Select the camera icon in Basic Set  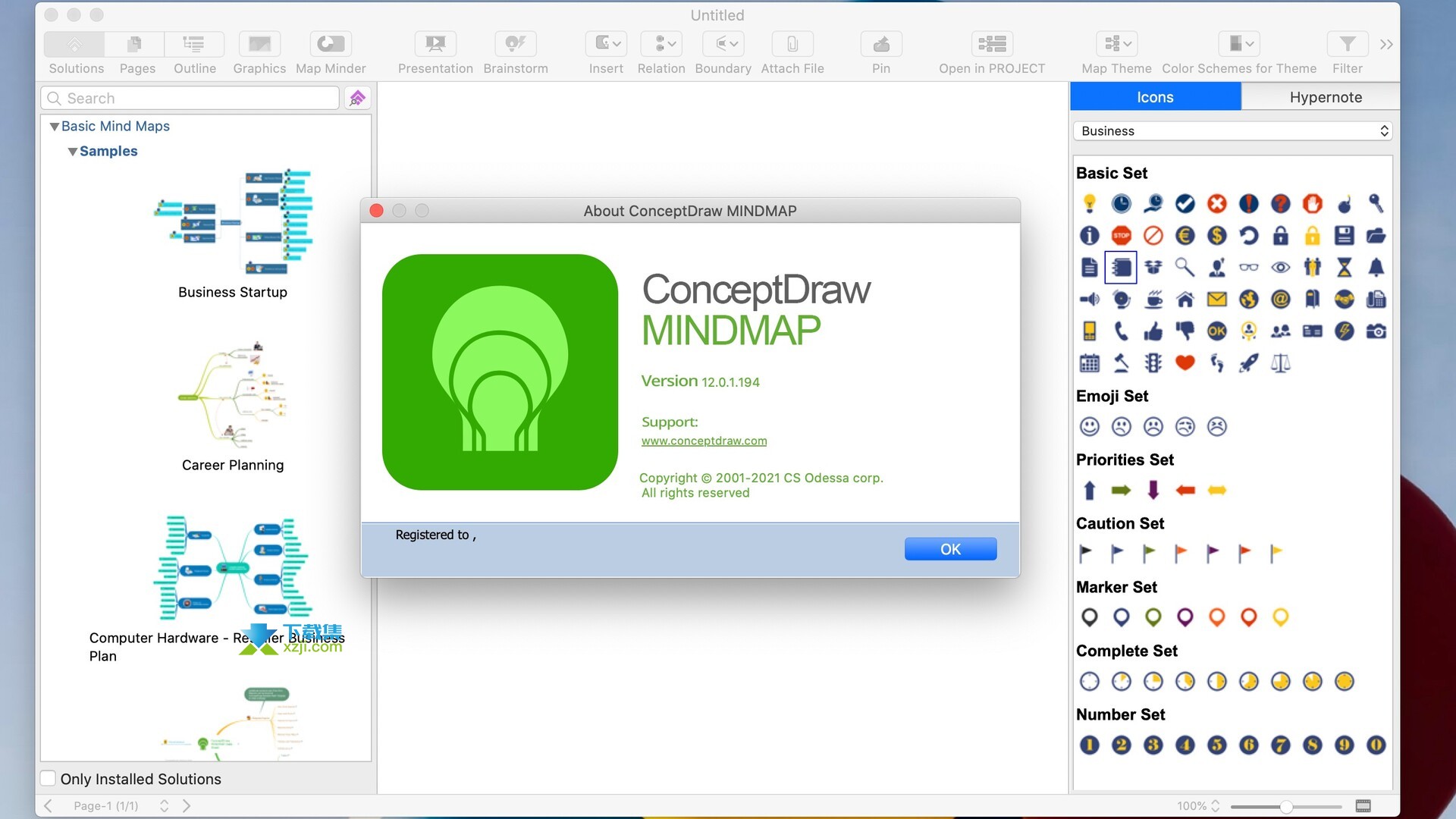[1376, 331]
